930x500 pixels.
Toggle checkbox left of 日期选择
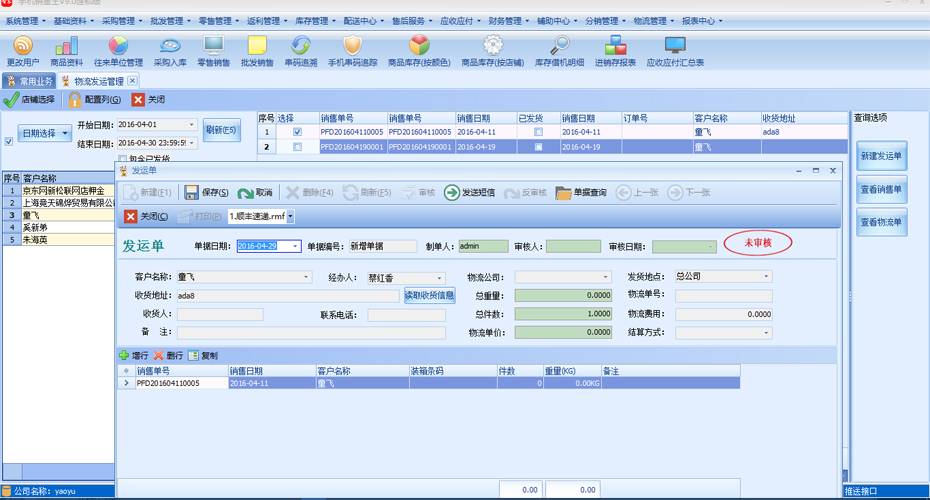(8, 142)
